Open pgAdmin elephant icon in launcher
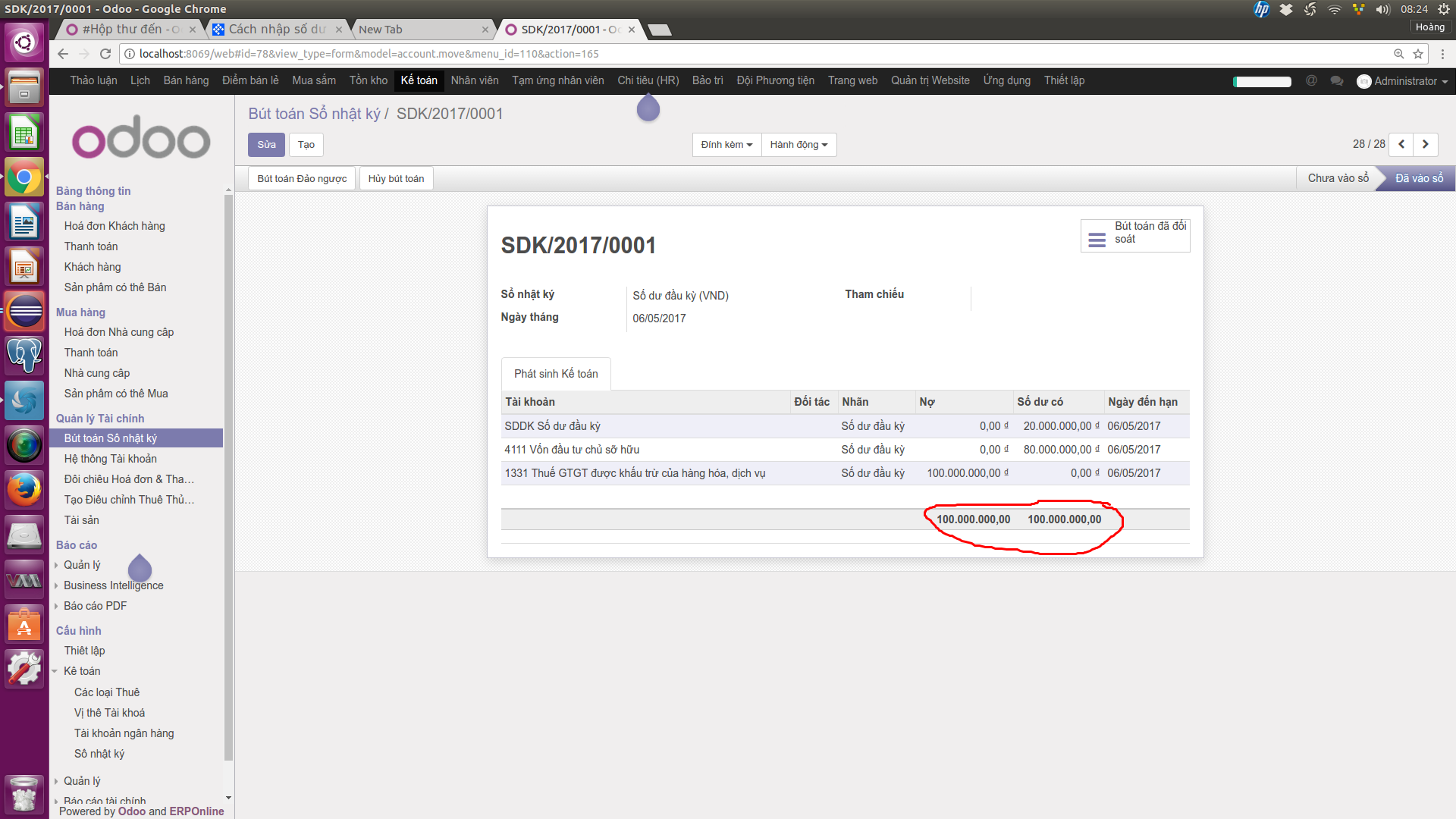Image resolution: width=1456 pixels, height=819 pixels. (x=24, y=356)
